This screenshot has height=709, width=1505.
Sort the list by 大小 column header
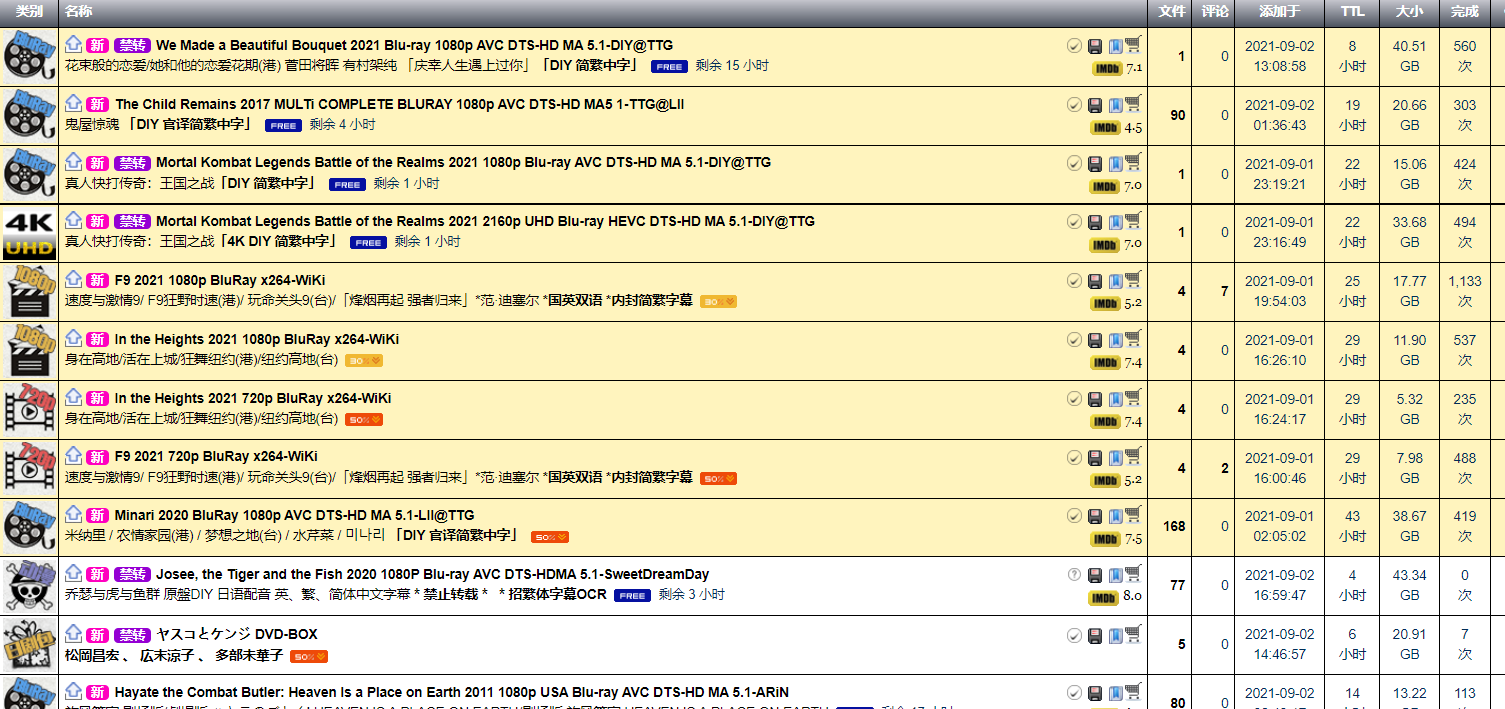coord(1409,11)
